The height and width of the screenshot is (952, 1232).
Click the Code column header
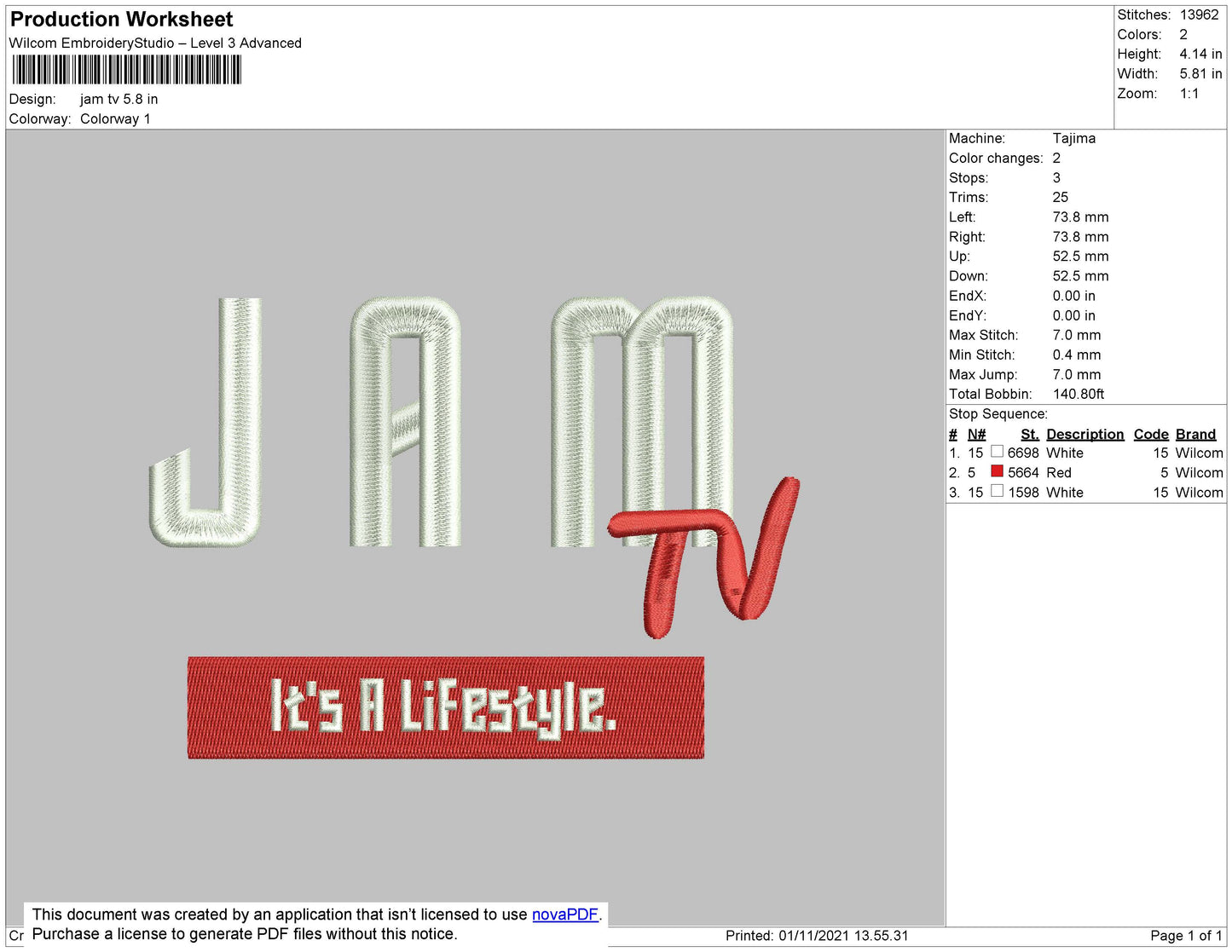click(x=1151, y=434)
